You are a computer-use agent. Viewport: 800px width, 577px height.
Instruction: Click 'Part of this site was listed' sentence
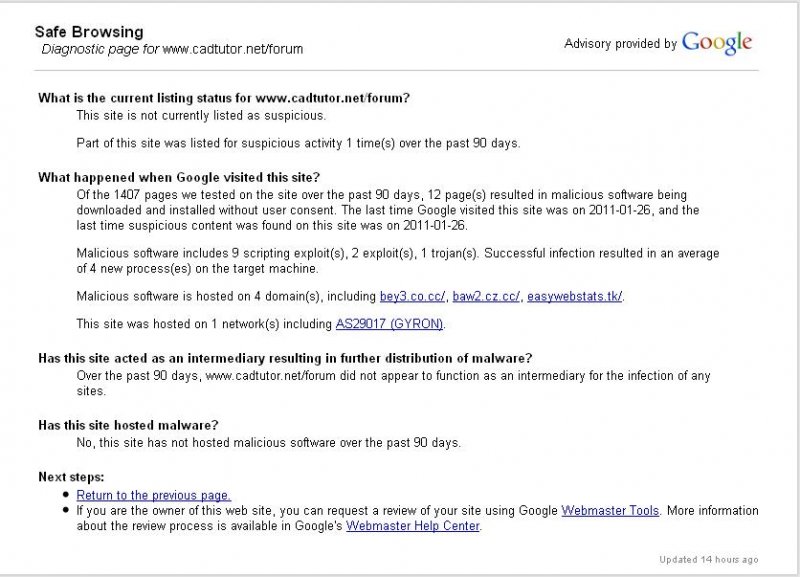coord(298,143)
